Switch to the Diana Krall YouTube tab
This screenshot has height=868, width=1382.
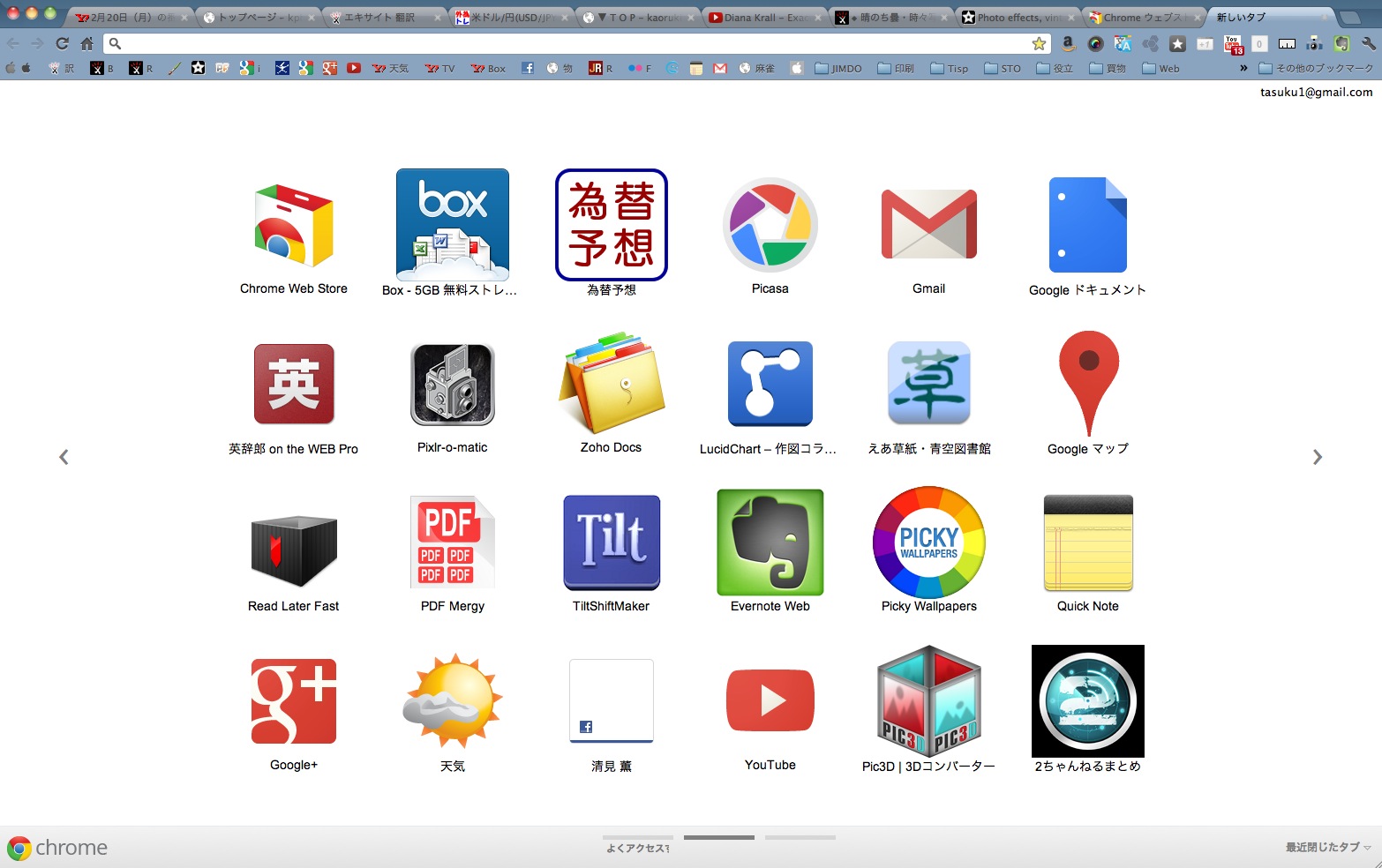point(763,18)
